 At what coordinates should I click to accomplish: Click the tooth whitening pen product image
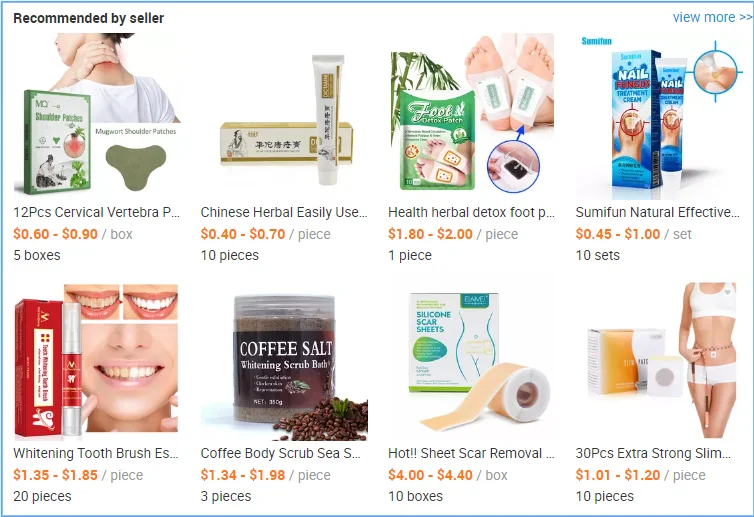97,361
